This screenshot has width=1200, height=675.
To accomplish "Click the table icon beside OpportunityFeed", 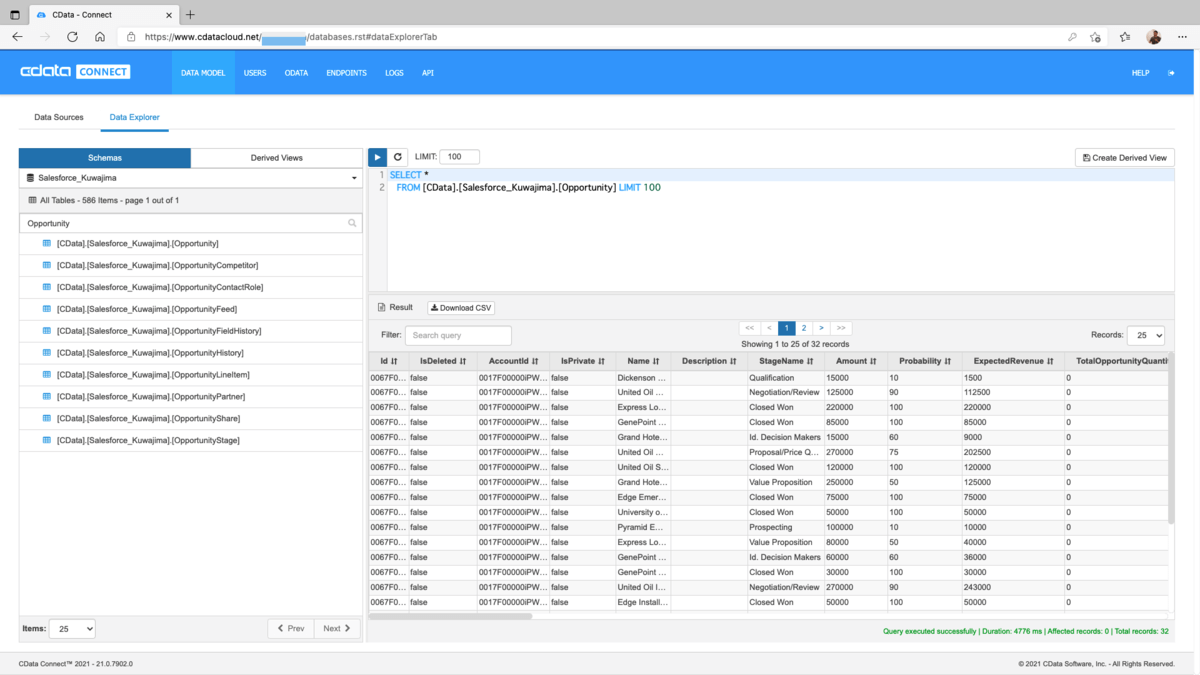I will pos(47,309).
